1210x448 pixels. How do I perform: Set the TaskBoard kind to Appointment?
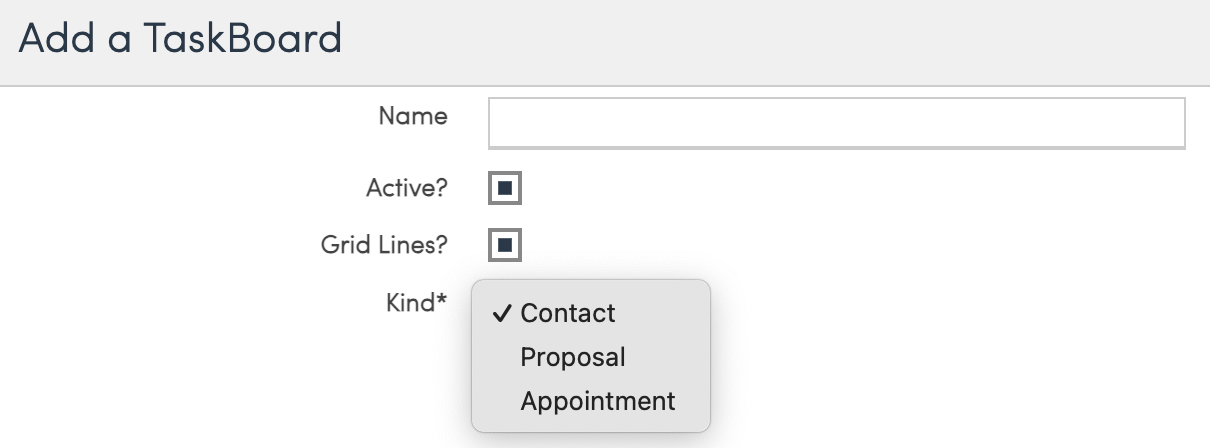point(598,401)
